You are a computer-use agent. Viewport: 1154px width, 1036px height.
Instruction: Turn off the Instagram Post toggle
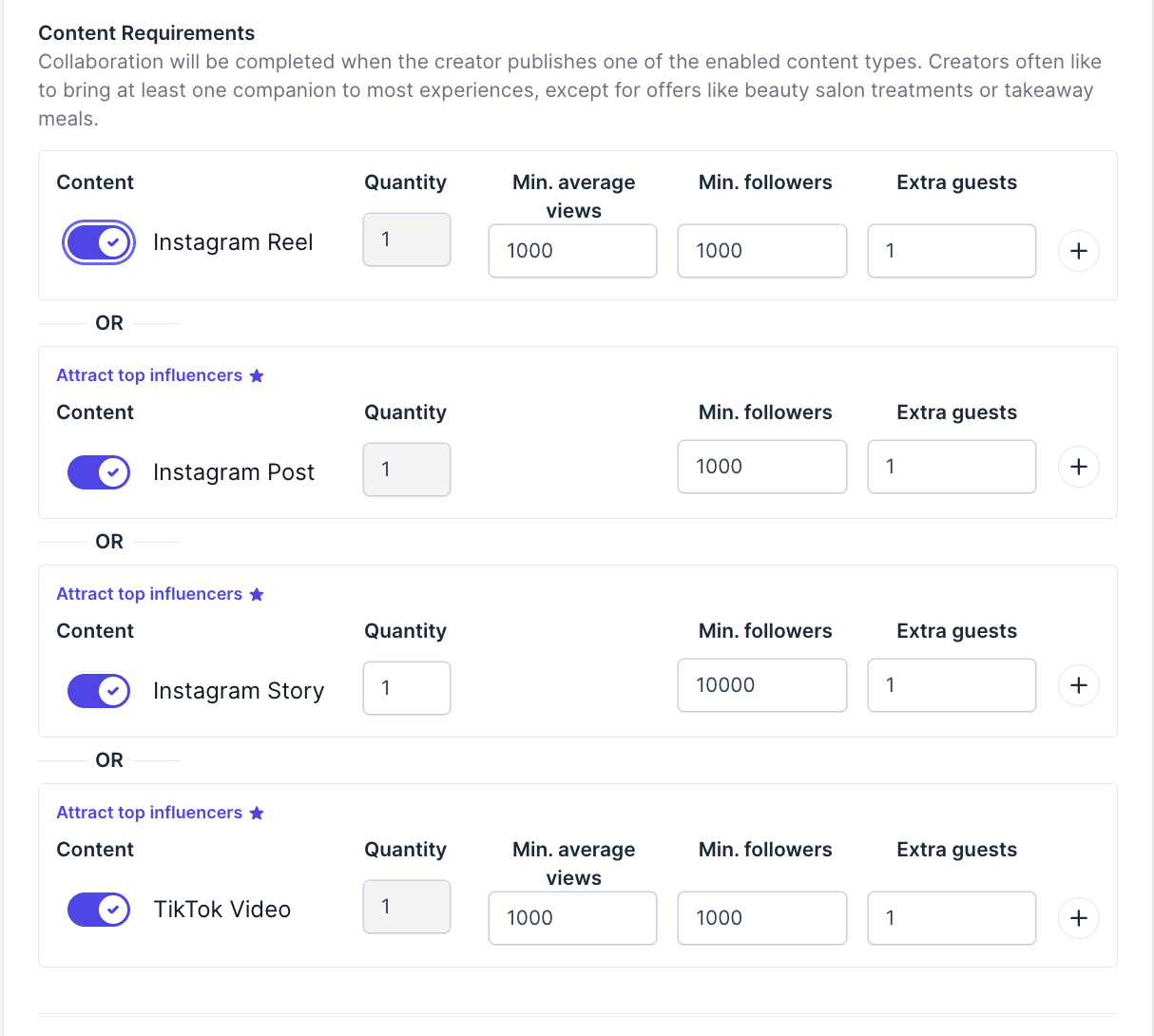(99, 472)
